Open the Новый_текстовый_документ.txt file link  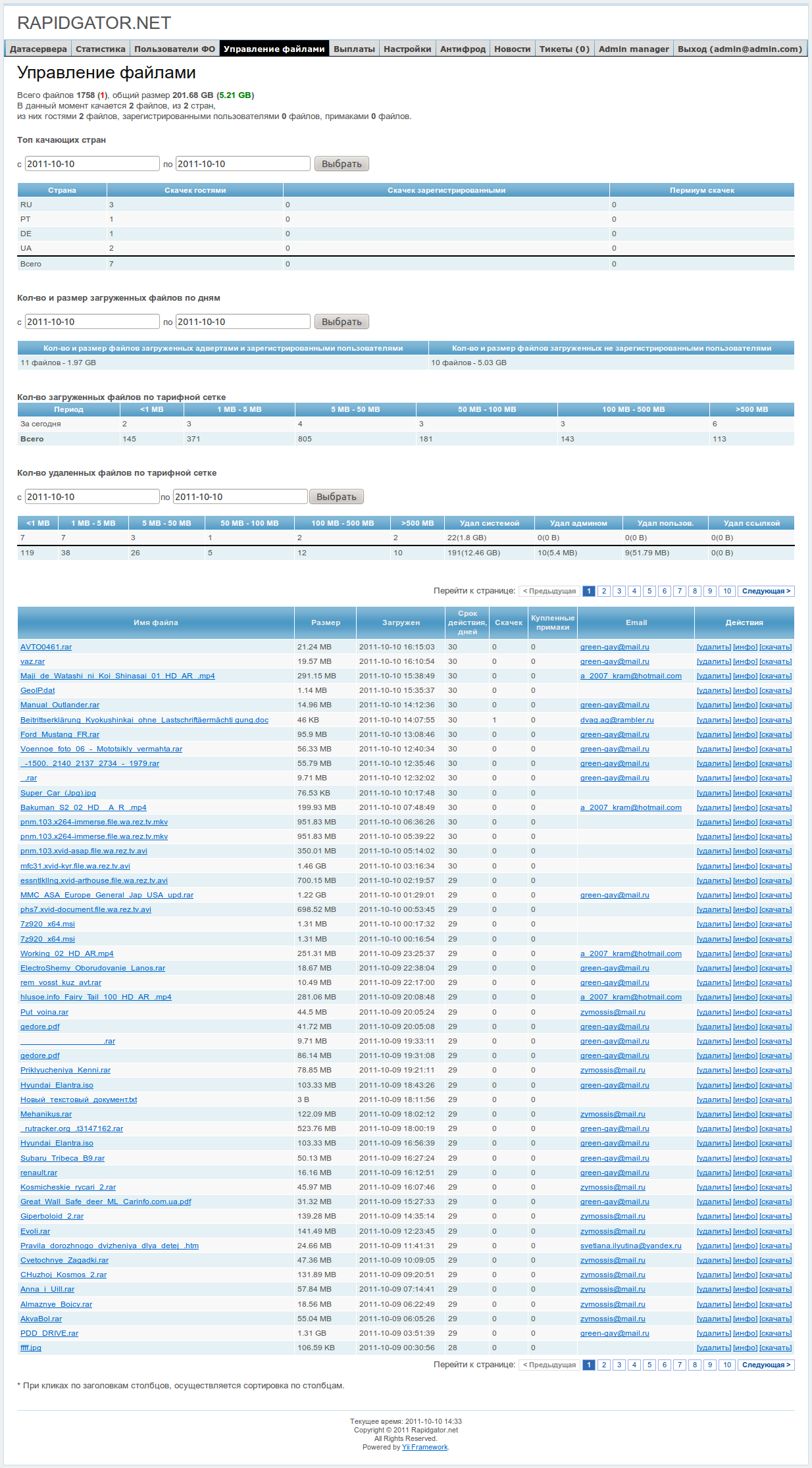point(79,1100)
